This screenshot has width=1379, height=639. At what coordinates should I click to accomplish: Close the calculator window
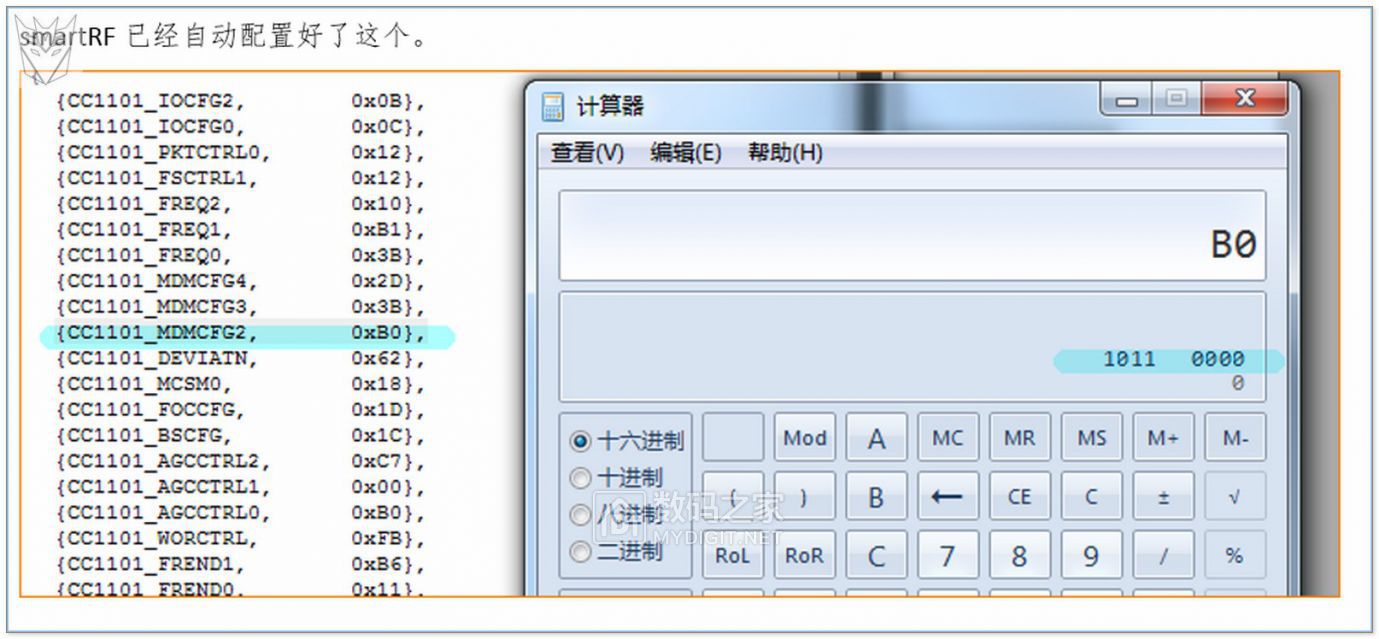pyautogui.click(x=1244, y=98)
